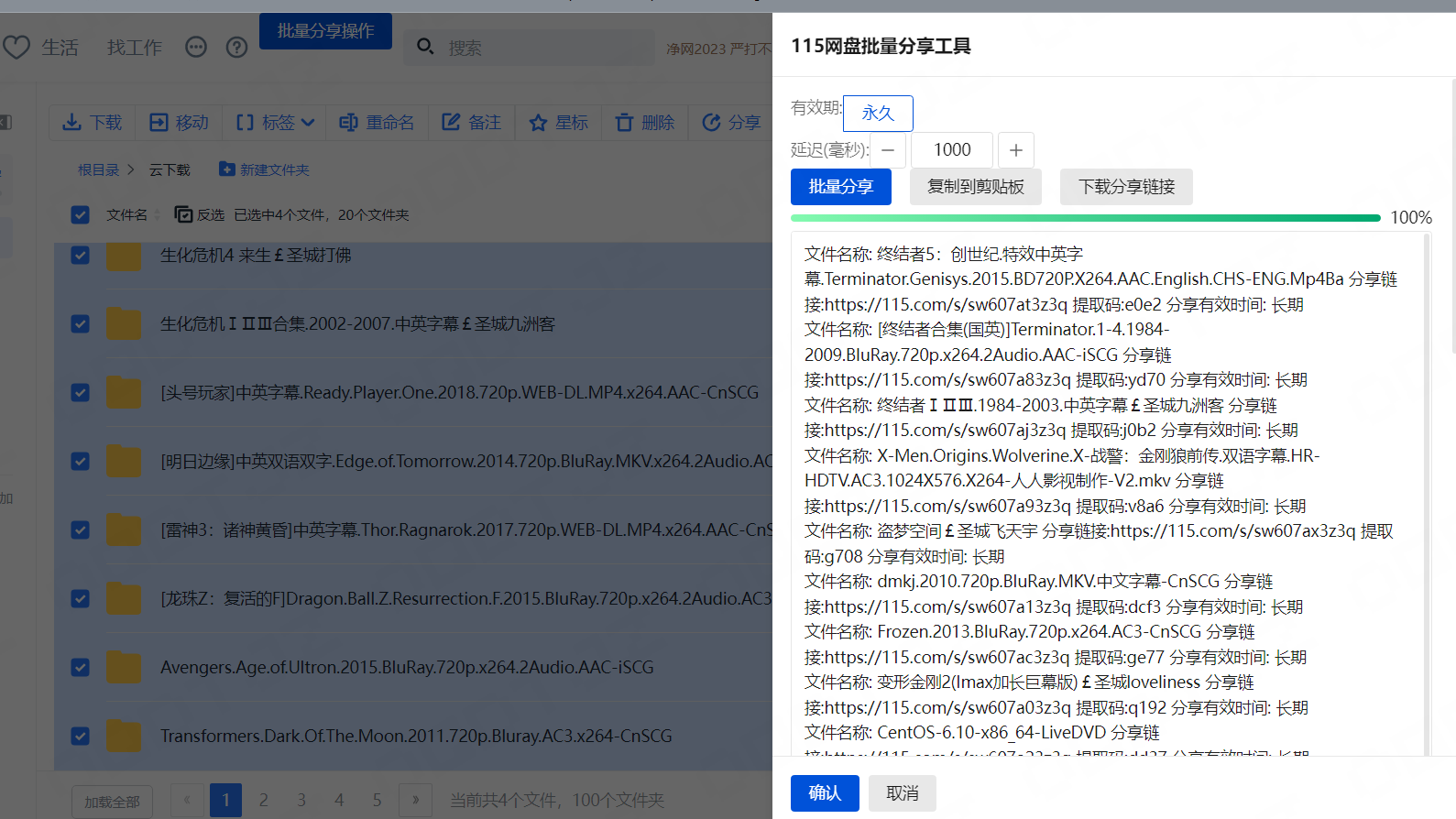Click the trash delete (删除) icon

(x=624, y=123)
